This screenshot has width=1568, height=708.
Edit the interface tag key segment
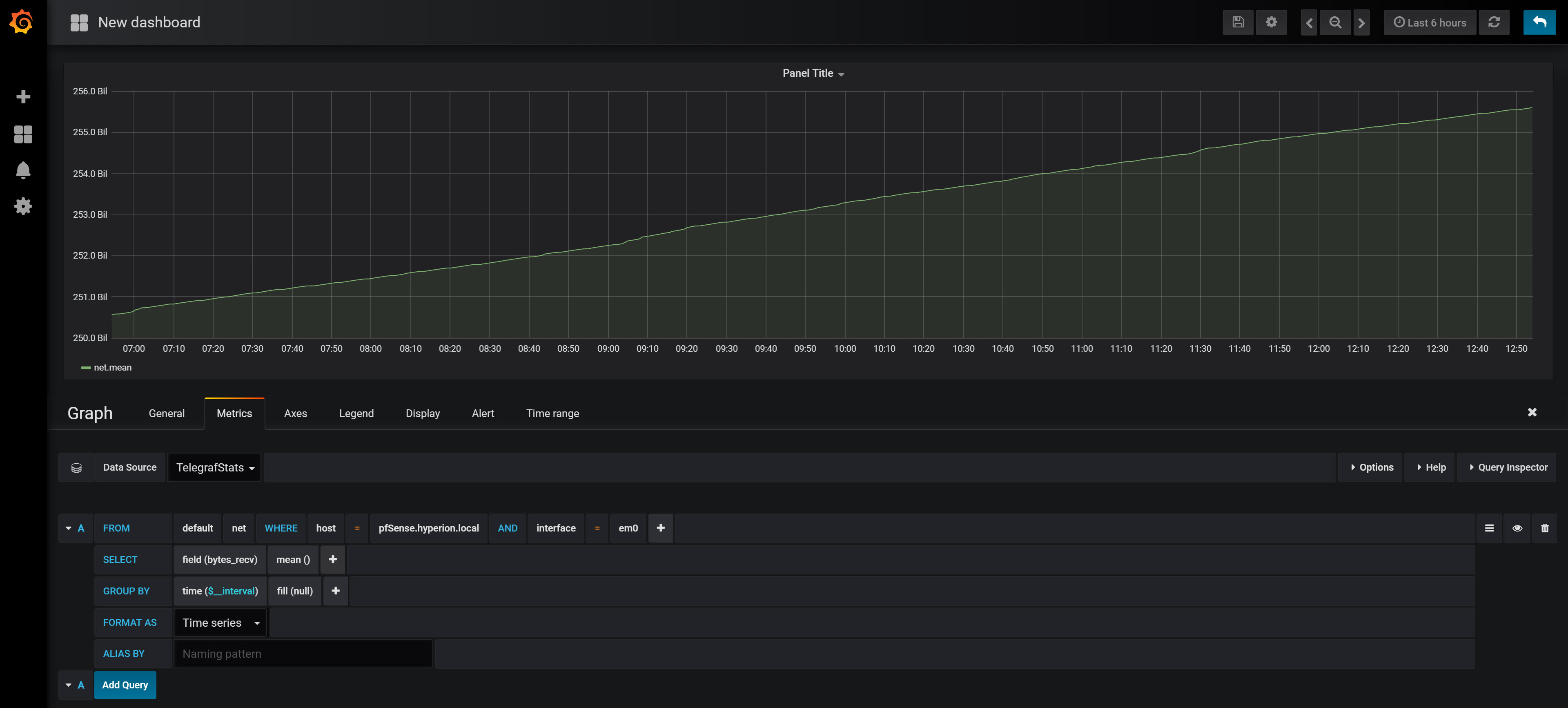tap(556, 528)
